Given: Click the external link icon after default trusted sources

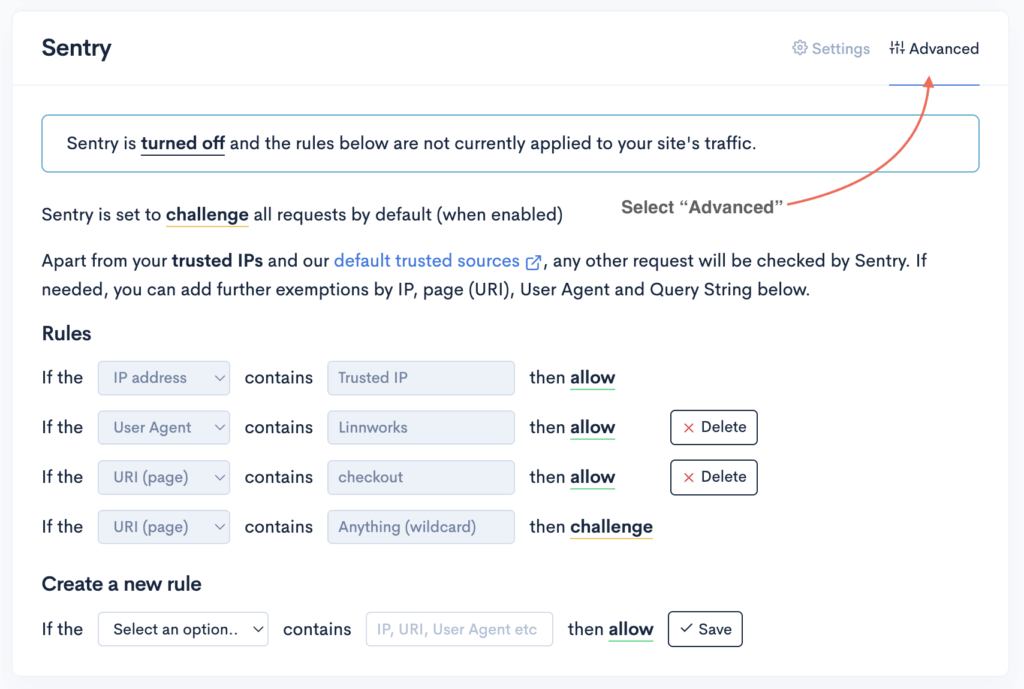Looking at the screenshot, I should 534,262.
